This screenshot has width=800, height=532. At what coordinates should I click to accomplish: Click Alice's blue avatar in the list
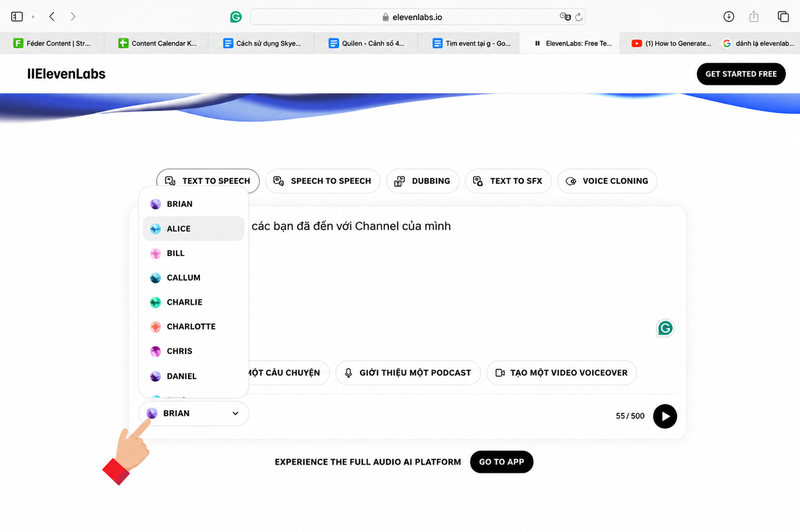pyautogui.click(x=156, y=229)
